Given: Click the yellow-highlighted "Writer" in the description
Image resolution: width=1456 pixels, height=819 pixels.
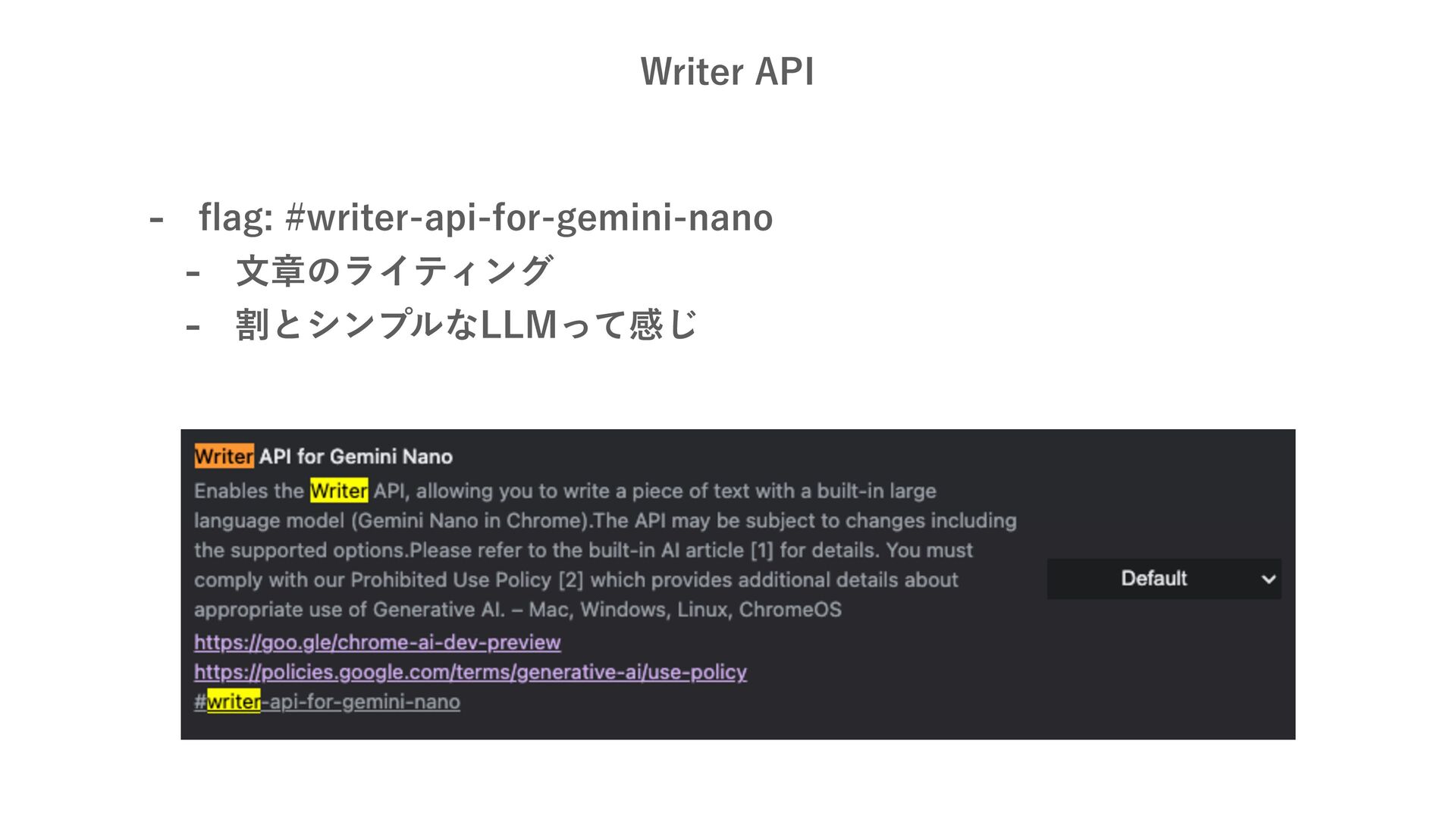Looking at the screenshot, I should click(x=339, y=491).
